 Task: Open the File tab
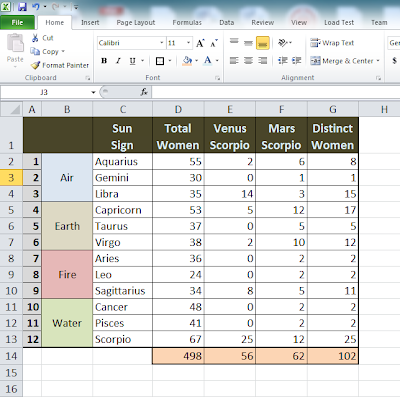click(x=17, y=22)
